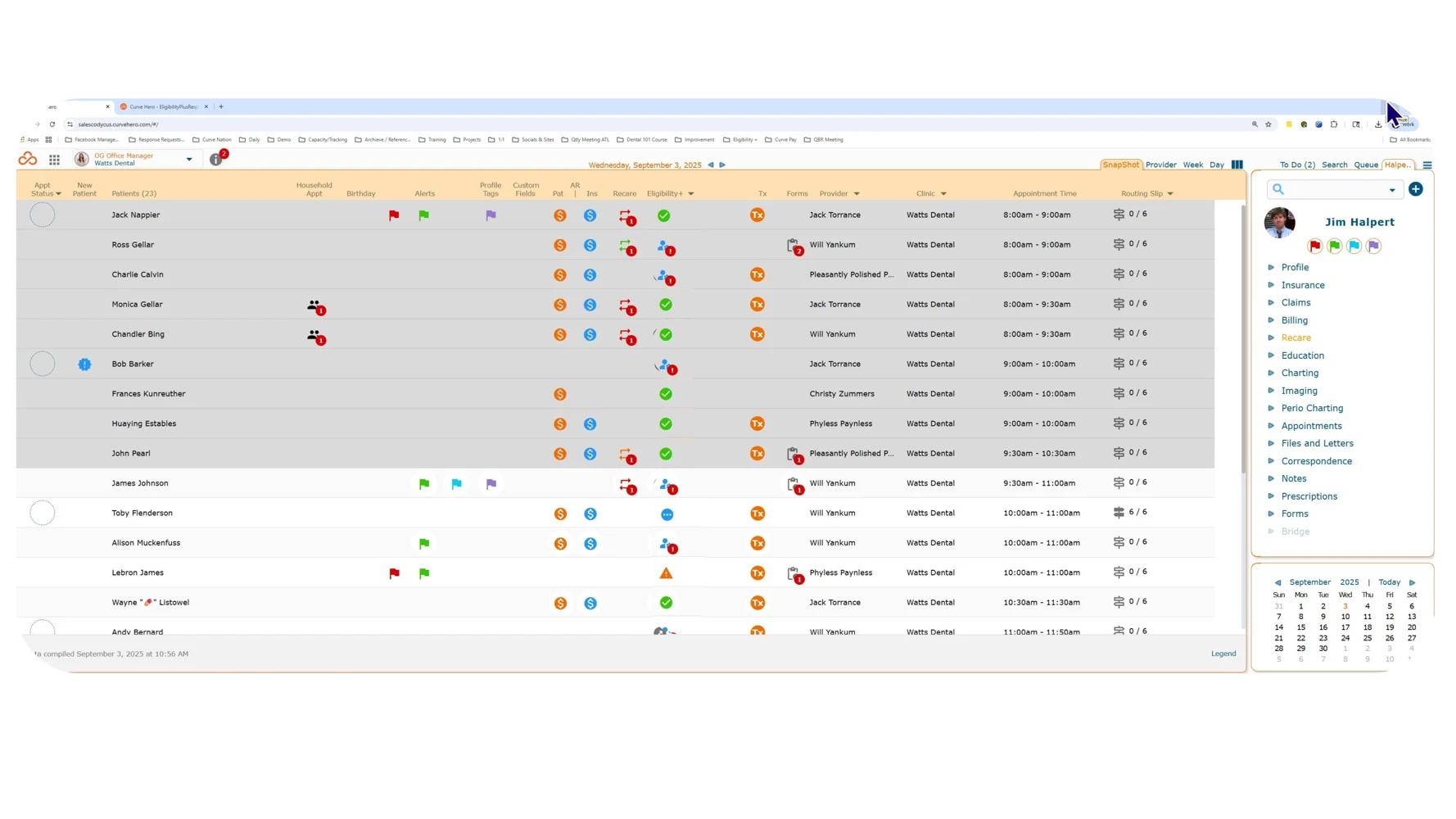Switch to the Provider view tab
Image resolution: width=1456 pixels, height=819 pixels.
pos(1160,165)
